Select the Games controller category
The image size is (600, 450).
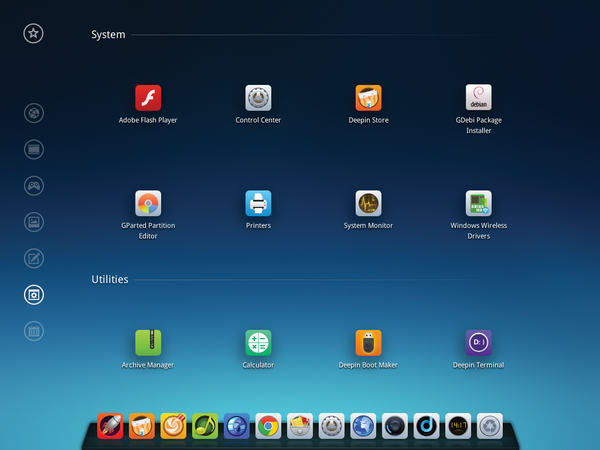pyautogui.click(x=34, y=186)
